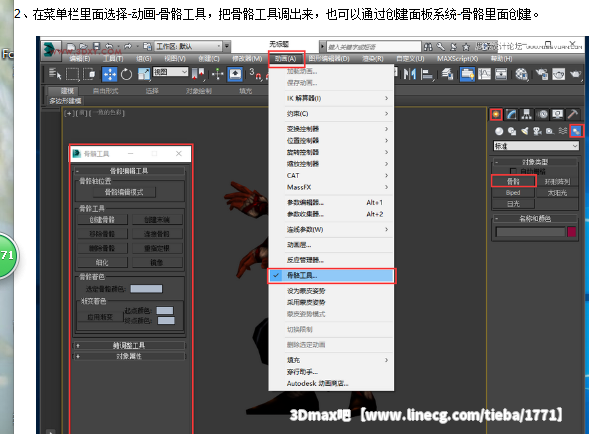Select the Space Warps category icon
The image size is (602, 434).
coord(562,131)
